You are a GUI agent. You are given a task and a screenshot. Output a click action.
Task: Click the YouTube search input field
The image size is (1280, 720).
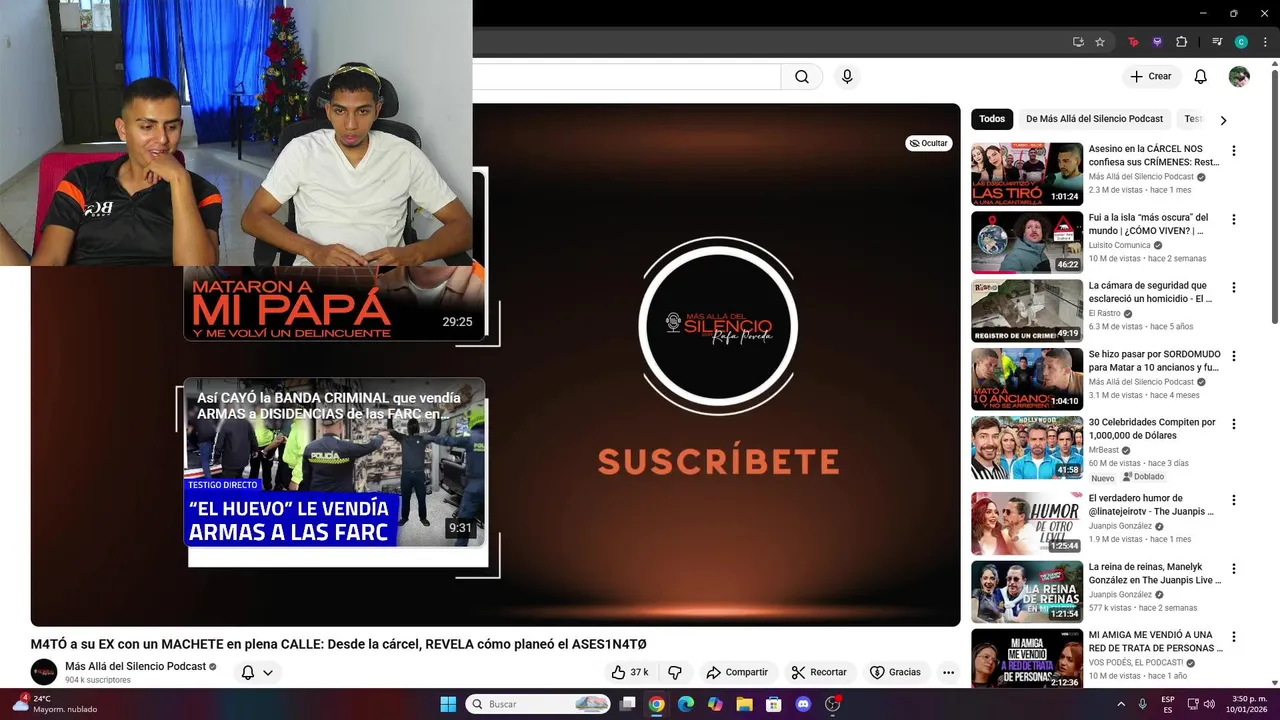(627, 77)
